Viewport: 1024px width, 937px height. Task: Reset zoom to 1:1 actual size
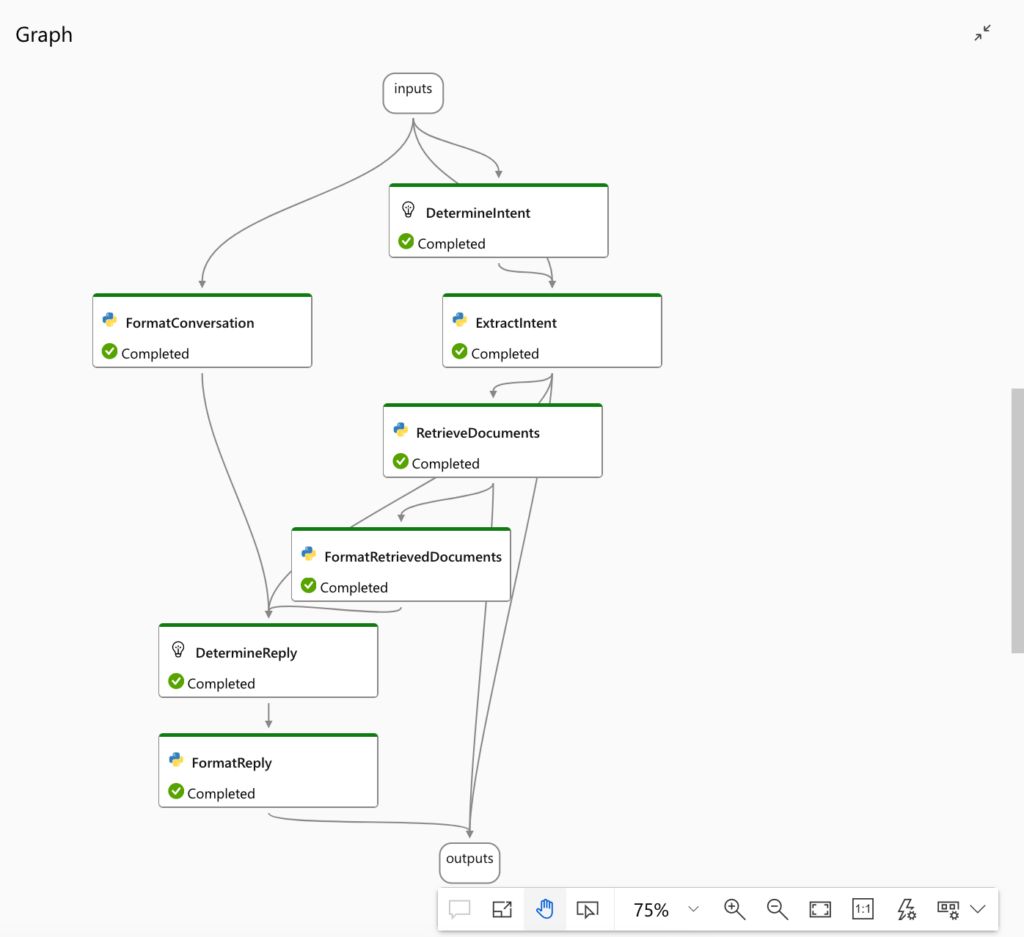coord(863,909)
